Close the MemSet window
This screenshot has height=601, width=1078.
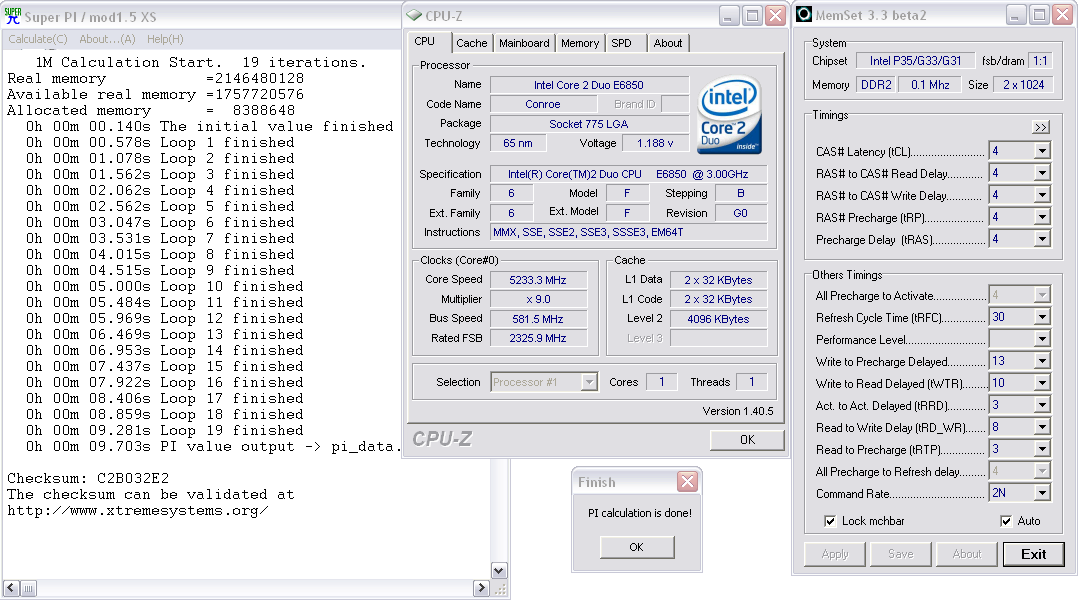click(x=1062, y=14)
